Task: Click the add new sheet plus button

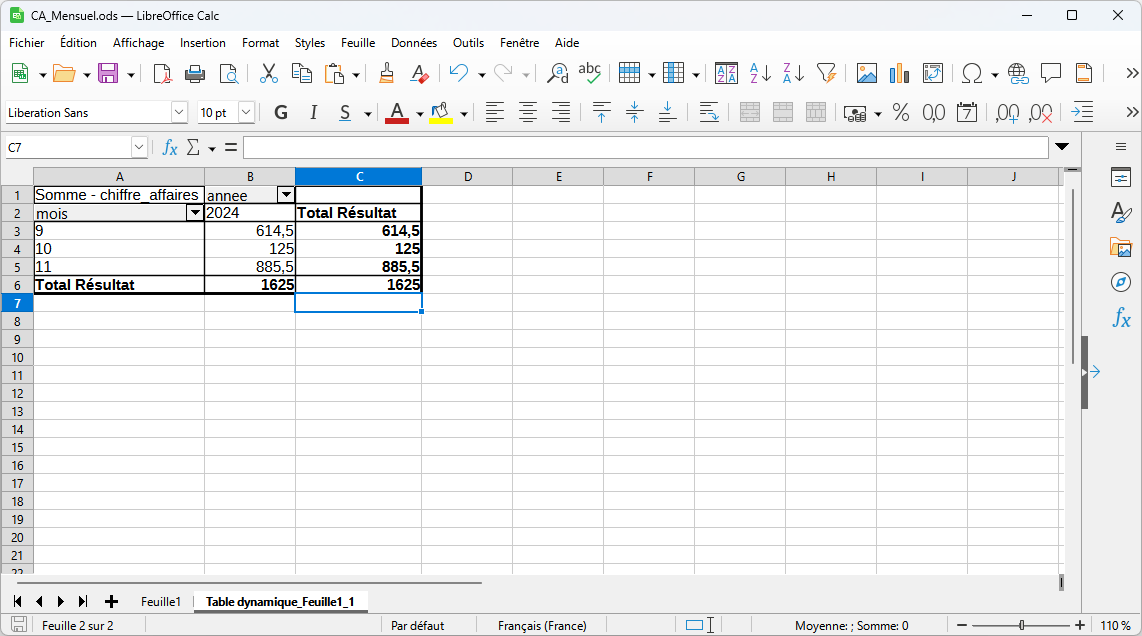Action: 111,602
